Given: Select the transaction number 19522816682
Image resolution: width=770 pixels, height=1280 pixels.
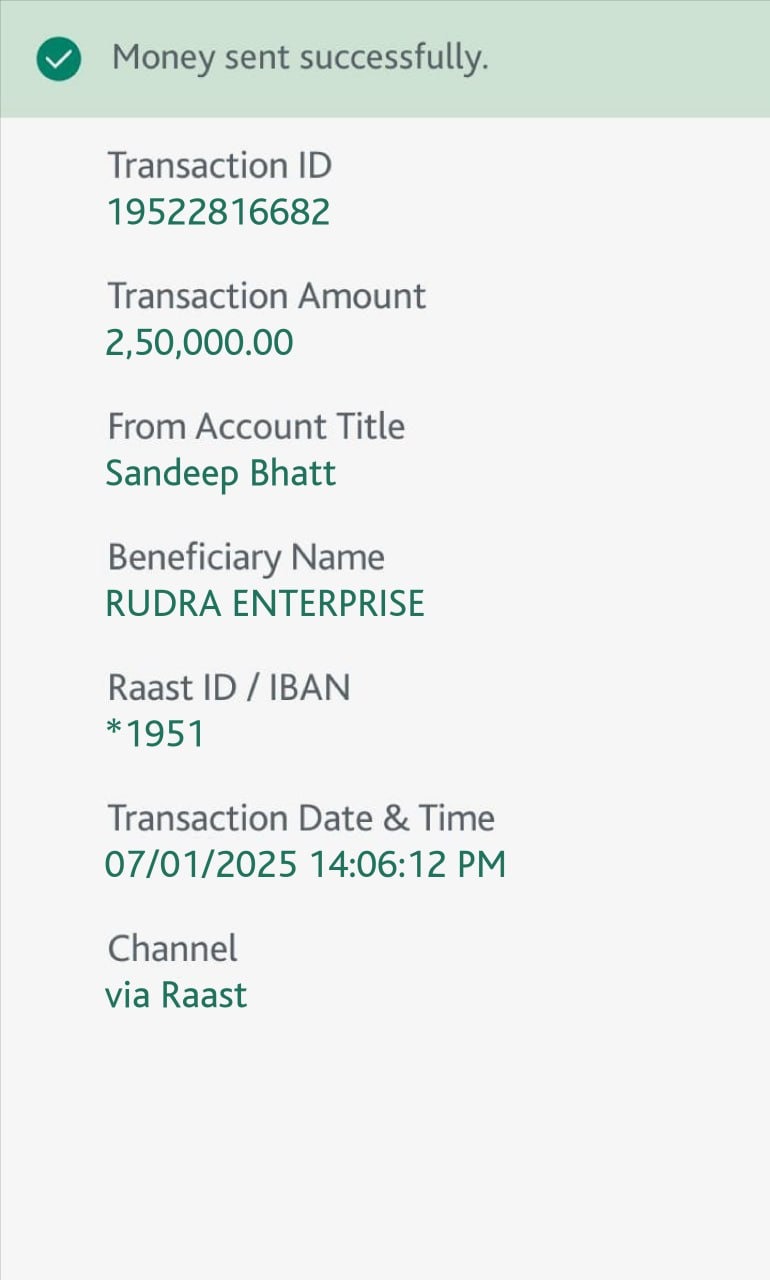Looking at the screenshot, I should tap(218, 212).
